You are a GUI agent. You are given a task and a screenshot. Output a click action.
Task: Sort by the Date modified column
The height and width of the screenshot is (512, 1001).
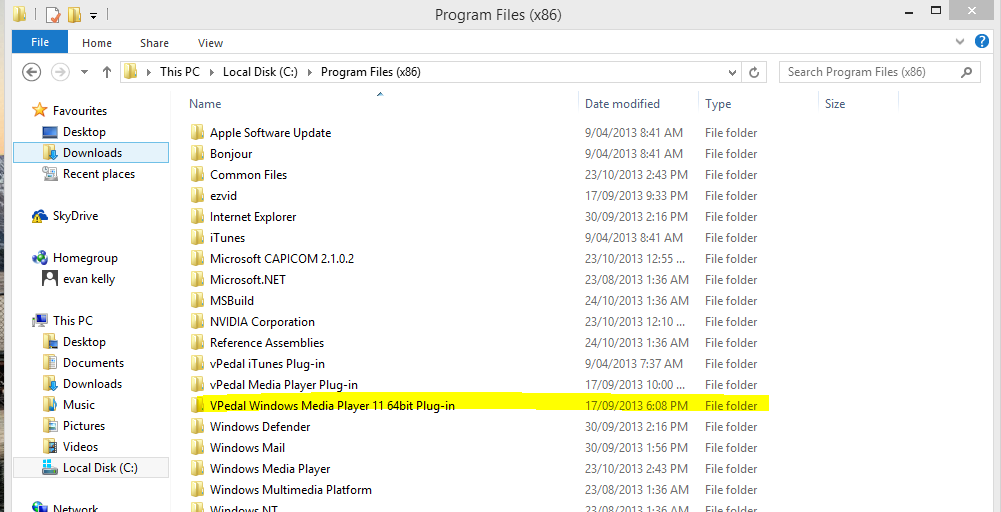(622, 104)
